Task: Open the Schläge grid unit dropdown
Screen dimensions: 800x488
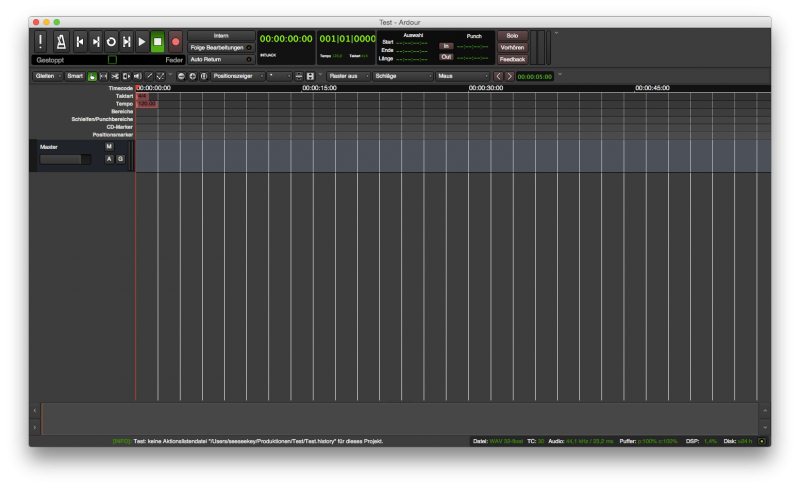Action: (403, 76)
